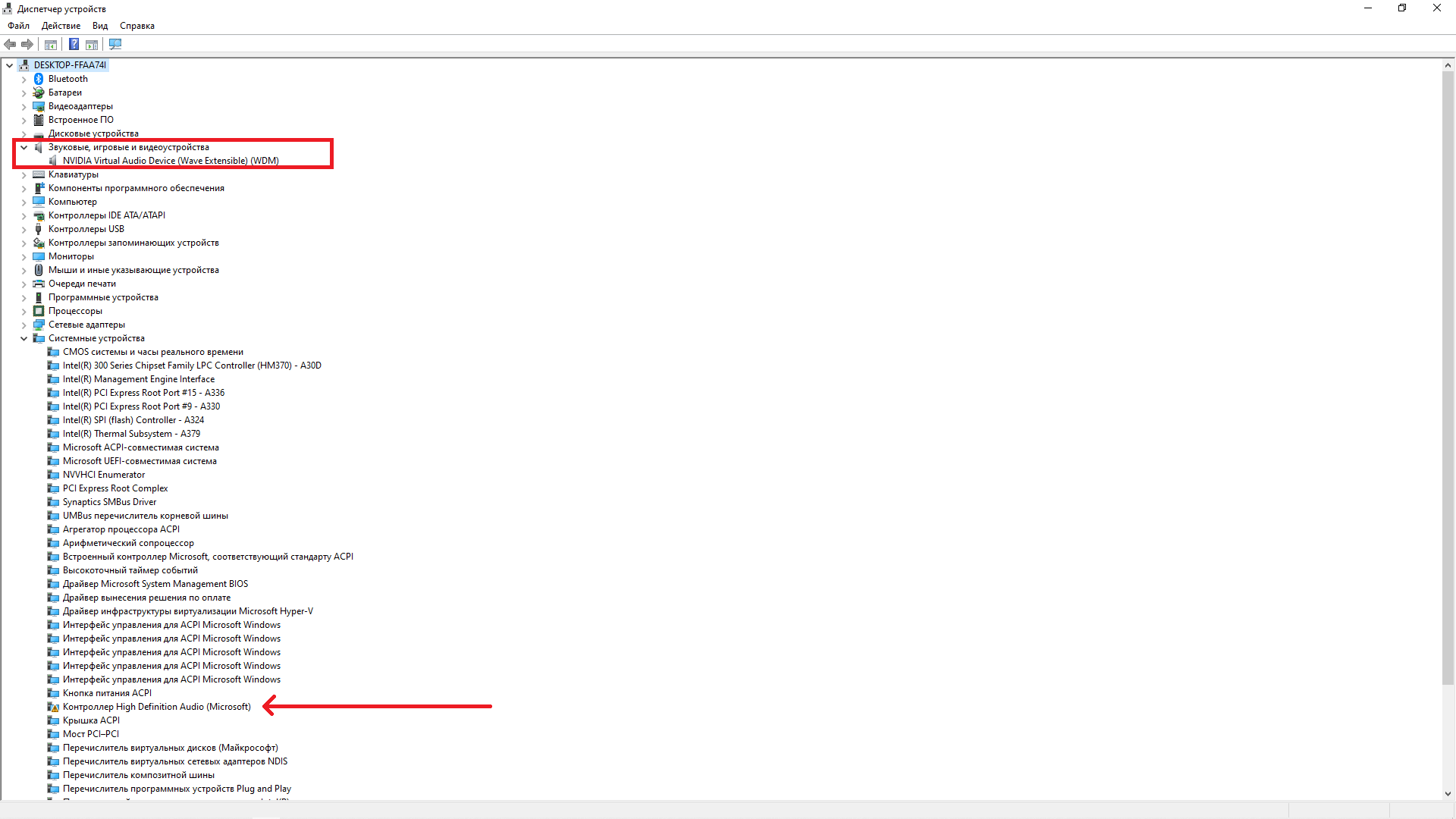Collapse the Звуковые игровые и видеоустройства node
The width and height of the screenshot is (1456, 819).
click(x=23, y=147)
